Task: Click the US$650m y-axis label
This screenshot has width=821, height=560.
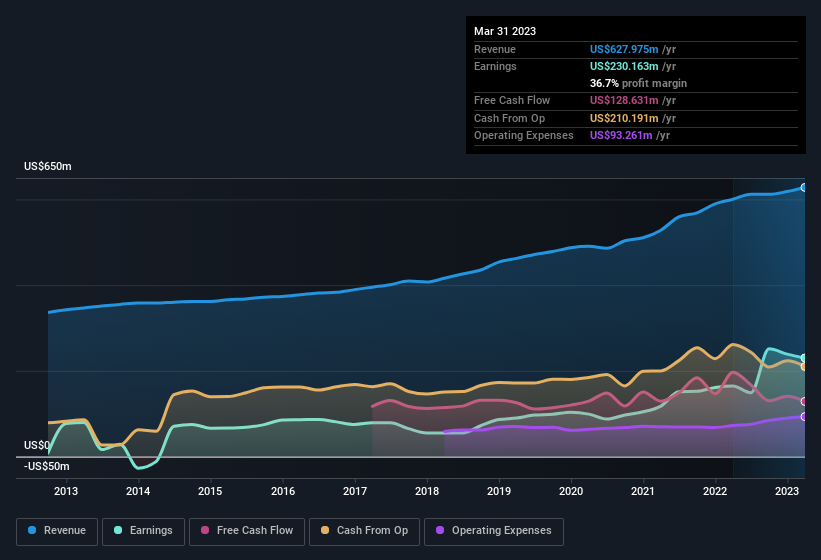Action: point(48,166)
